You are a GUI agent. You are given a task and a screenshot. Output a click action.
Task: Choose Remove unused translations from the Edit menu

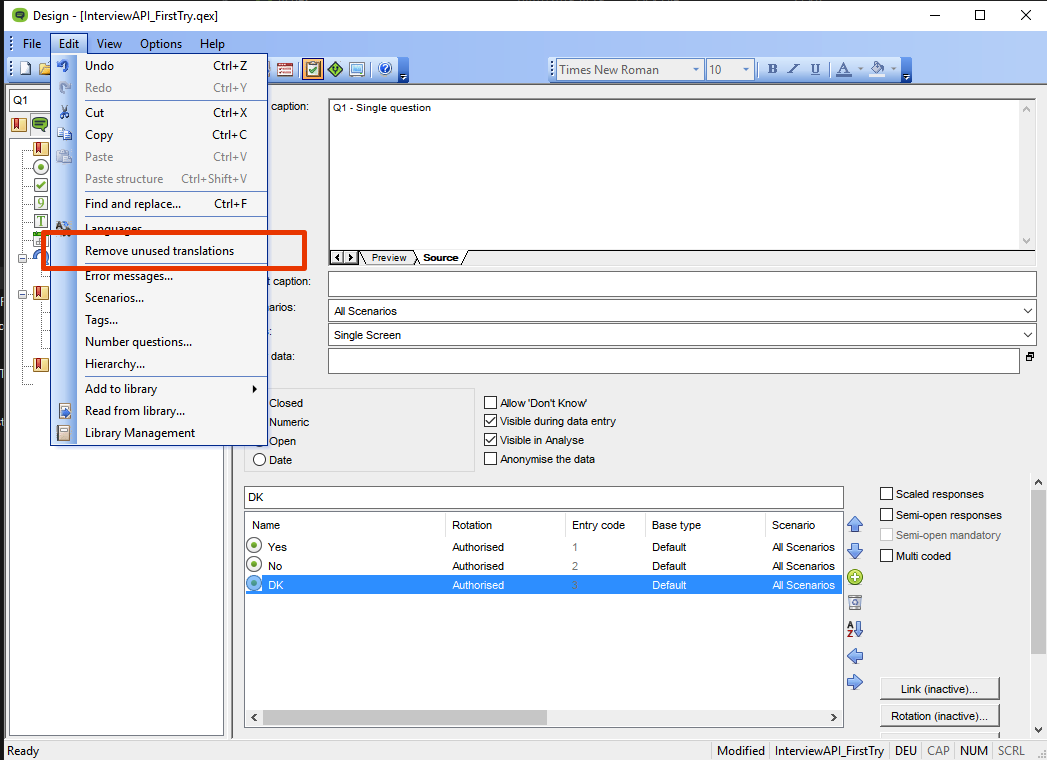pyautogui.click(x=160, y=251)
